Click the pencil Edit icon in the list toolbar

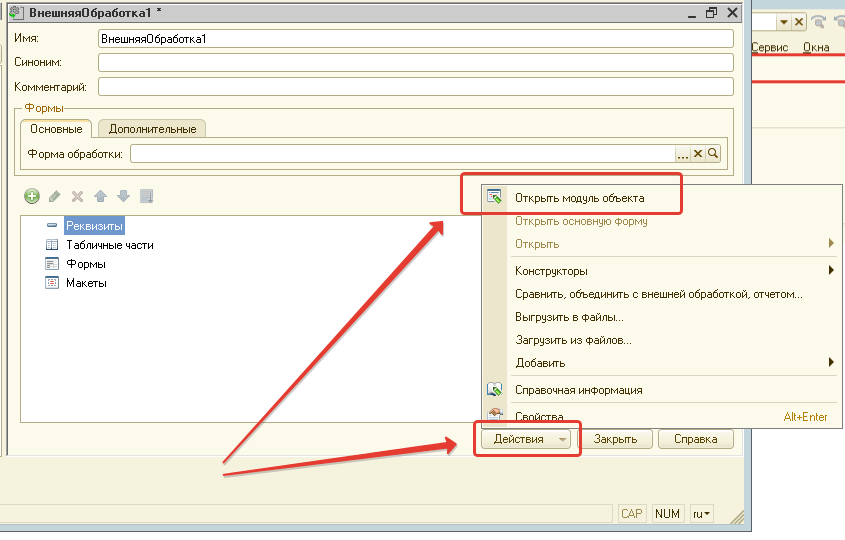pos(55,196)
